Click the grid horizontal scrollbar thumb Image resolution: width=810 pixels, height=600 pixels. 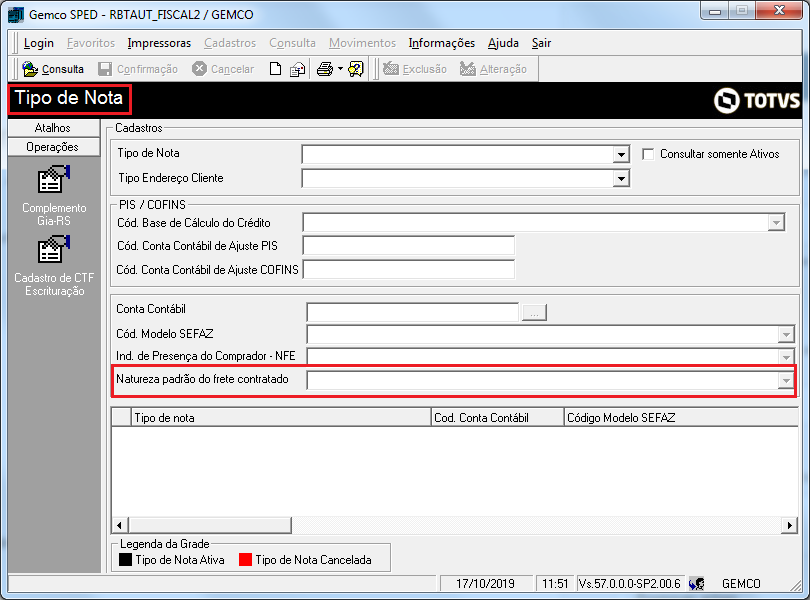pos(210,526)
